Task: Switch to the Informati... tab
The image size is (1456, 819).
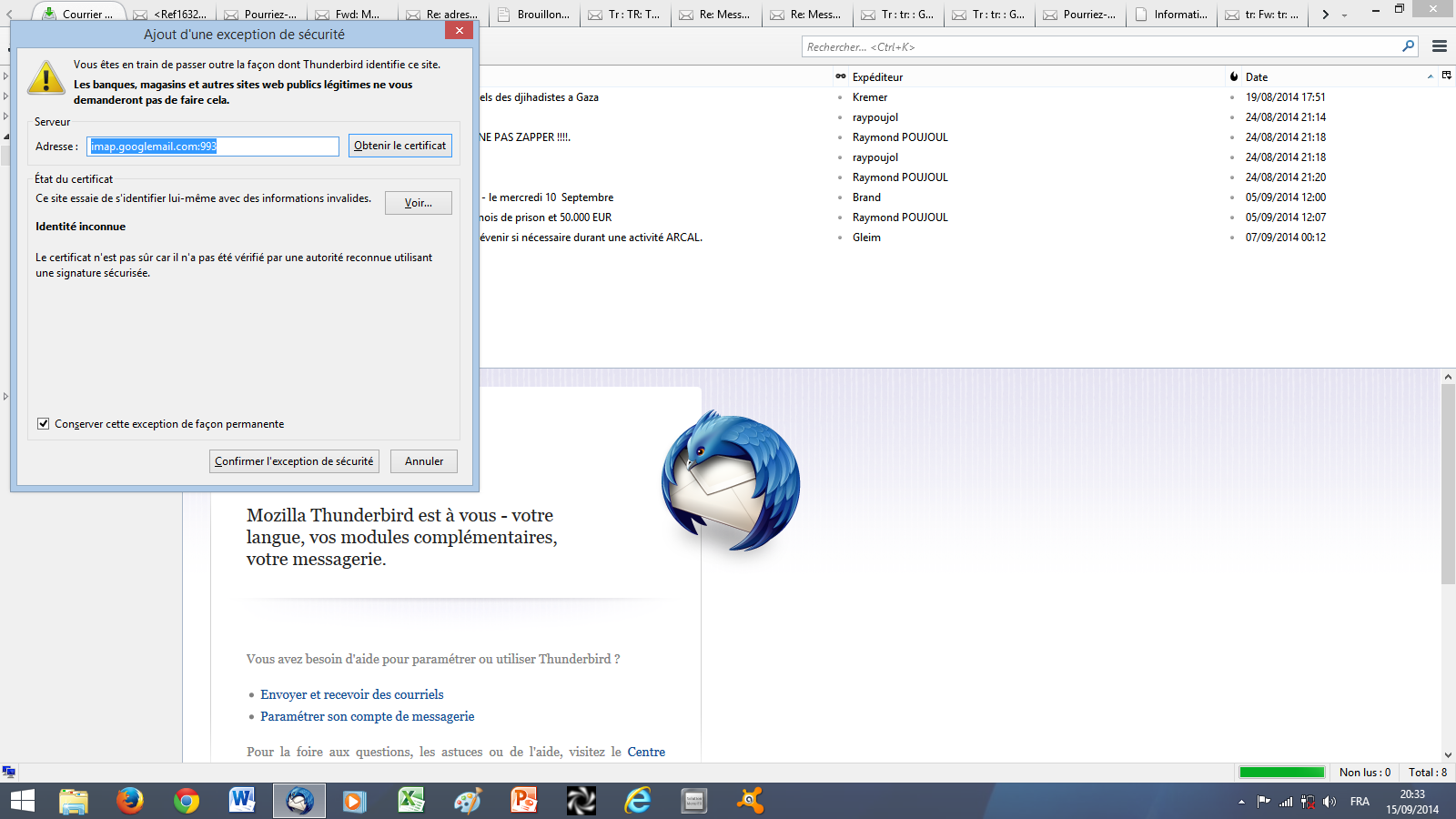Action: click(x=1172, y=14)
